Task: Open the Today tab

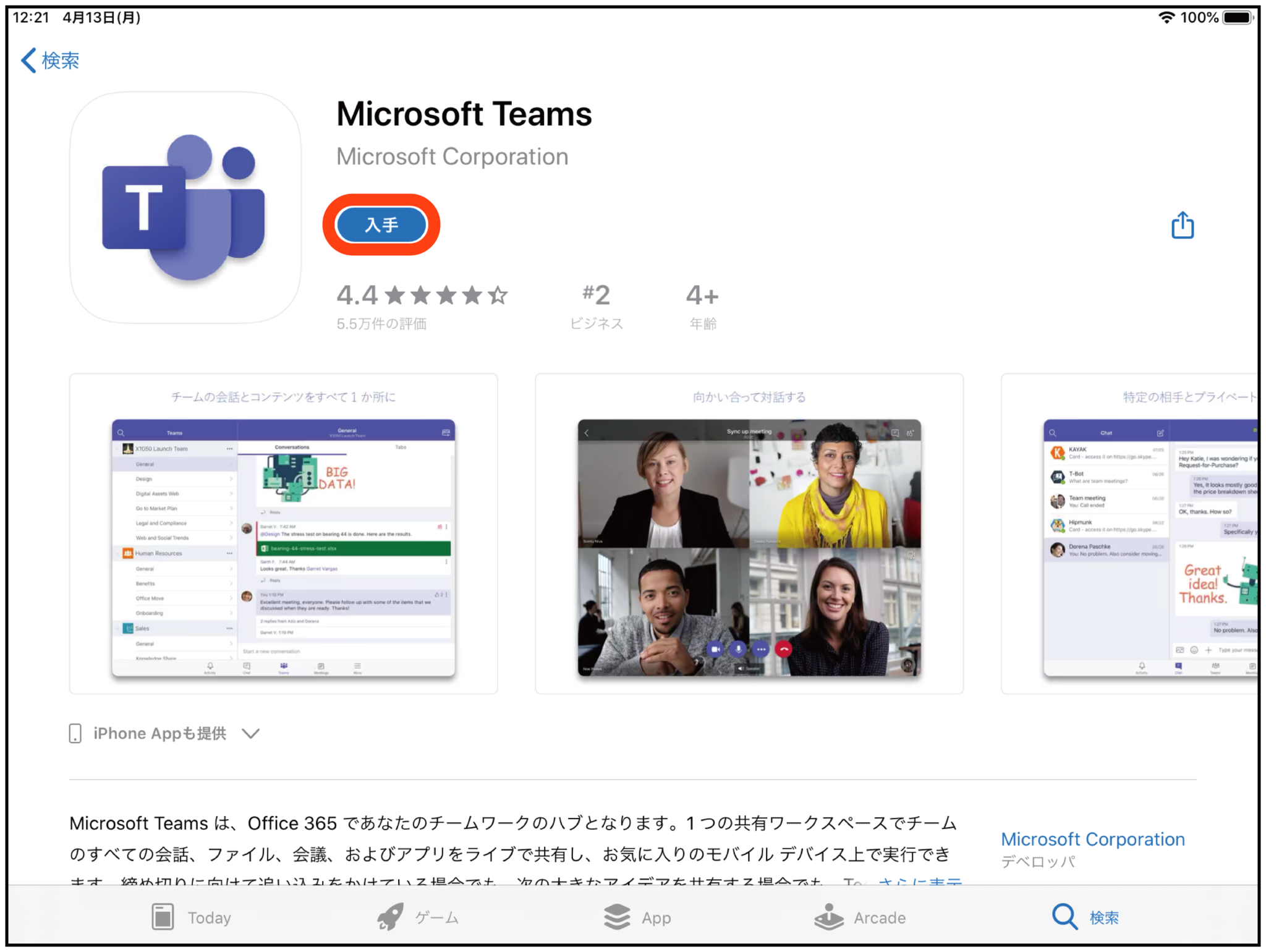Action: click(x=191, y=917)
